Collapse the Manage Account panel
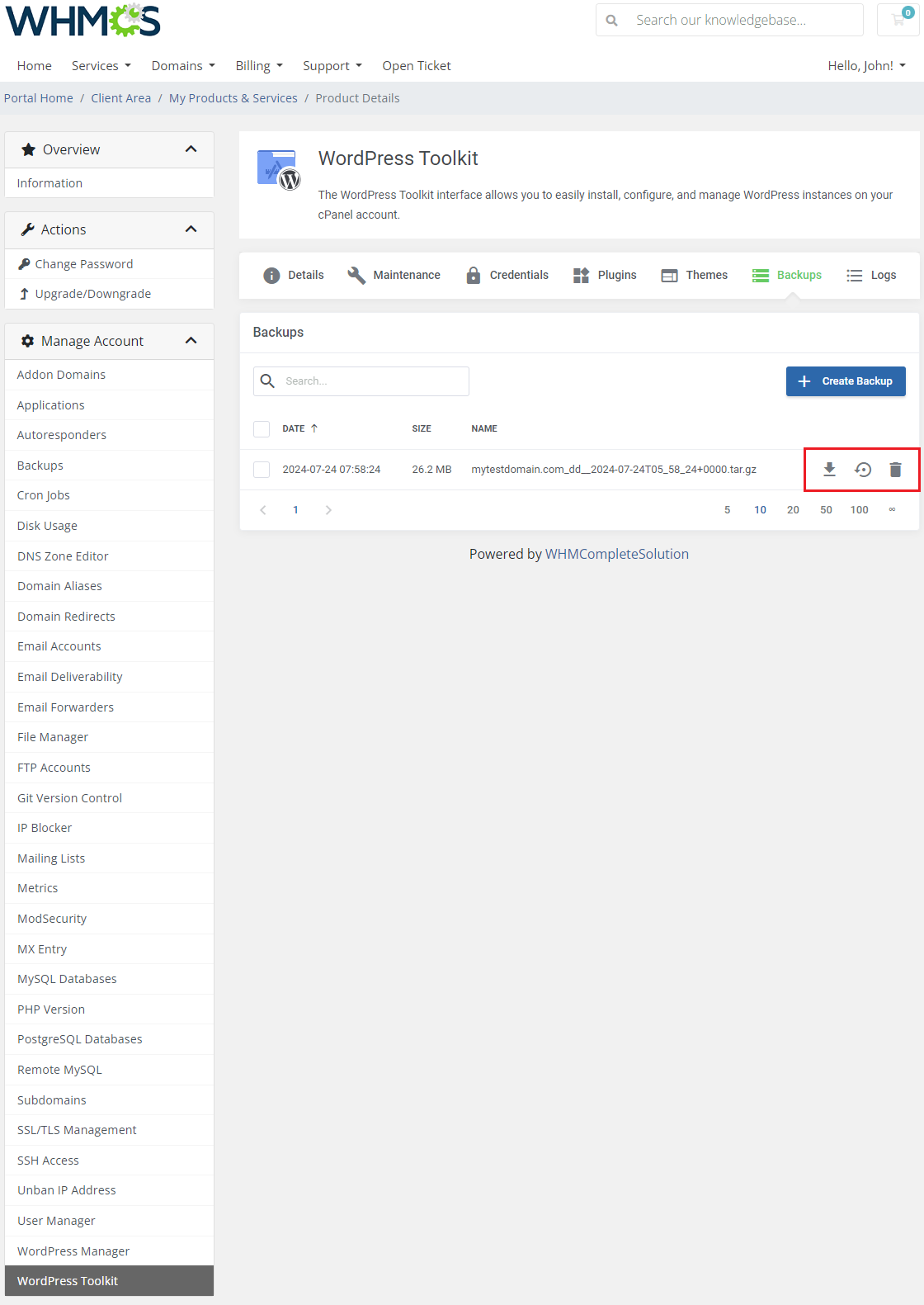The width and height of the screenshot is (924, 1305). [x=191, y=341]
